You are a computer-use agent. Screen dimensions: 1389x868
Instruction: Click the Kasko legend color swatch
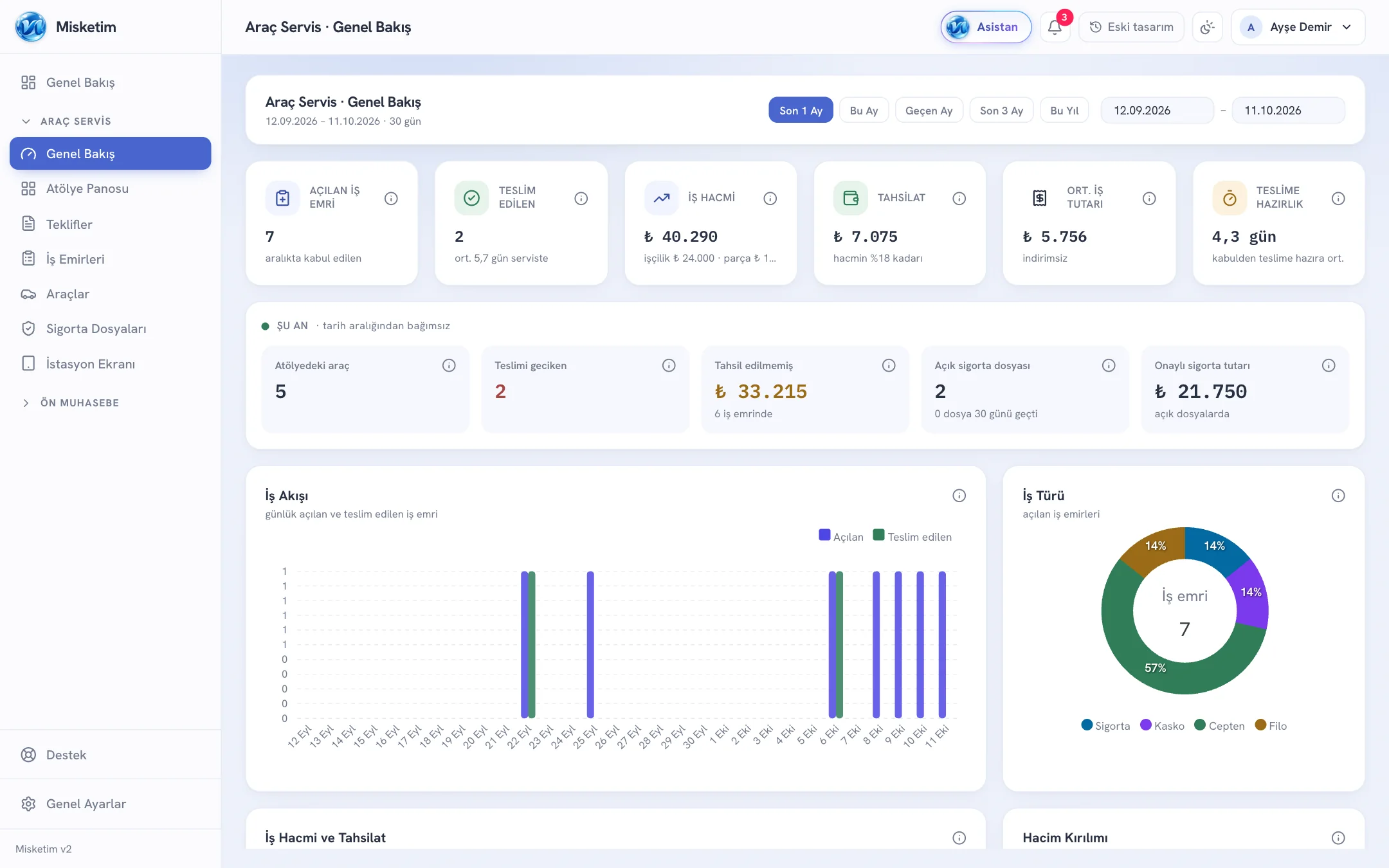point(1145,725)
